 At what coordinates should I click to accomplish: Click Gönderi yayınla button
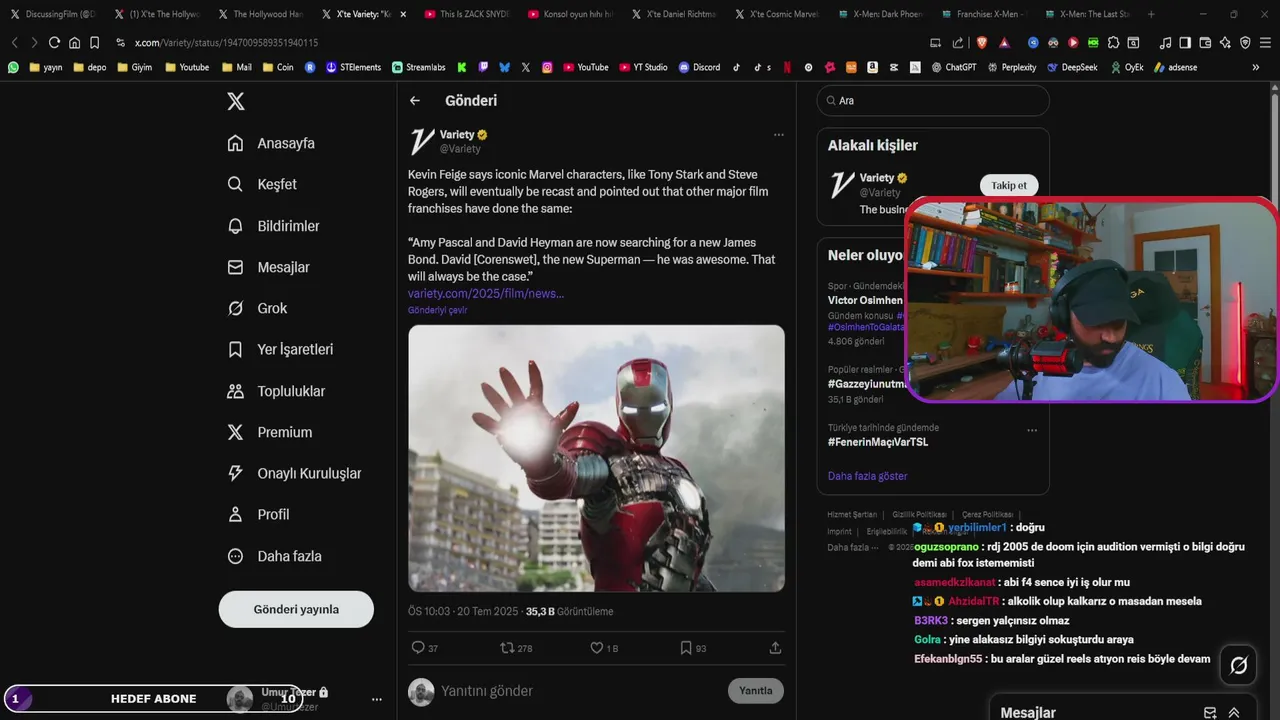296,609
